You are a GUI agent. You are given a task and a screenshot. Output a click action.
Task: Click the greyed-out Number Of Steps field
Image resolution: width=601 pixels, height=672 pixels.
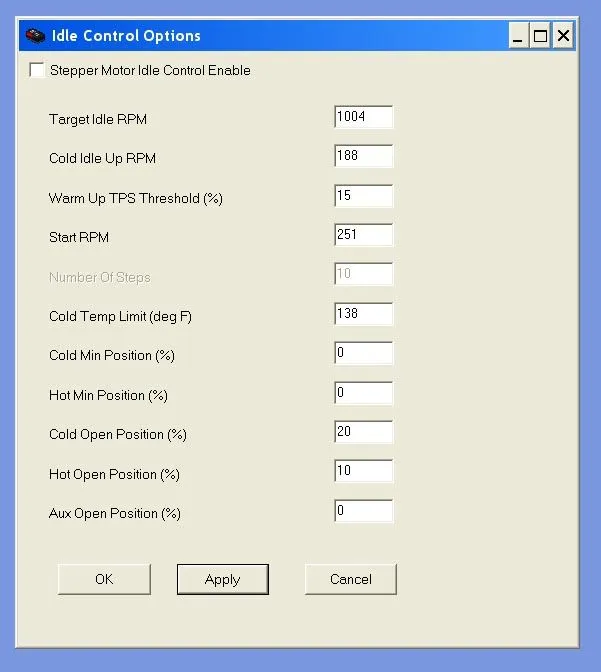(x=363, y=275)
